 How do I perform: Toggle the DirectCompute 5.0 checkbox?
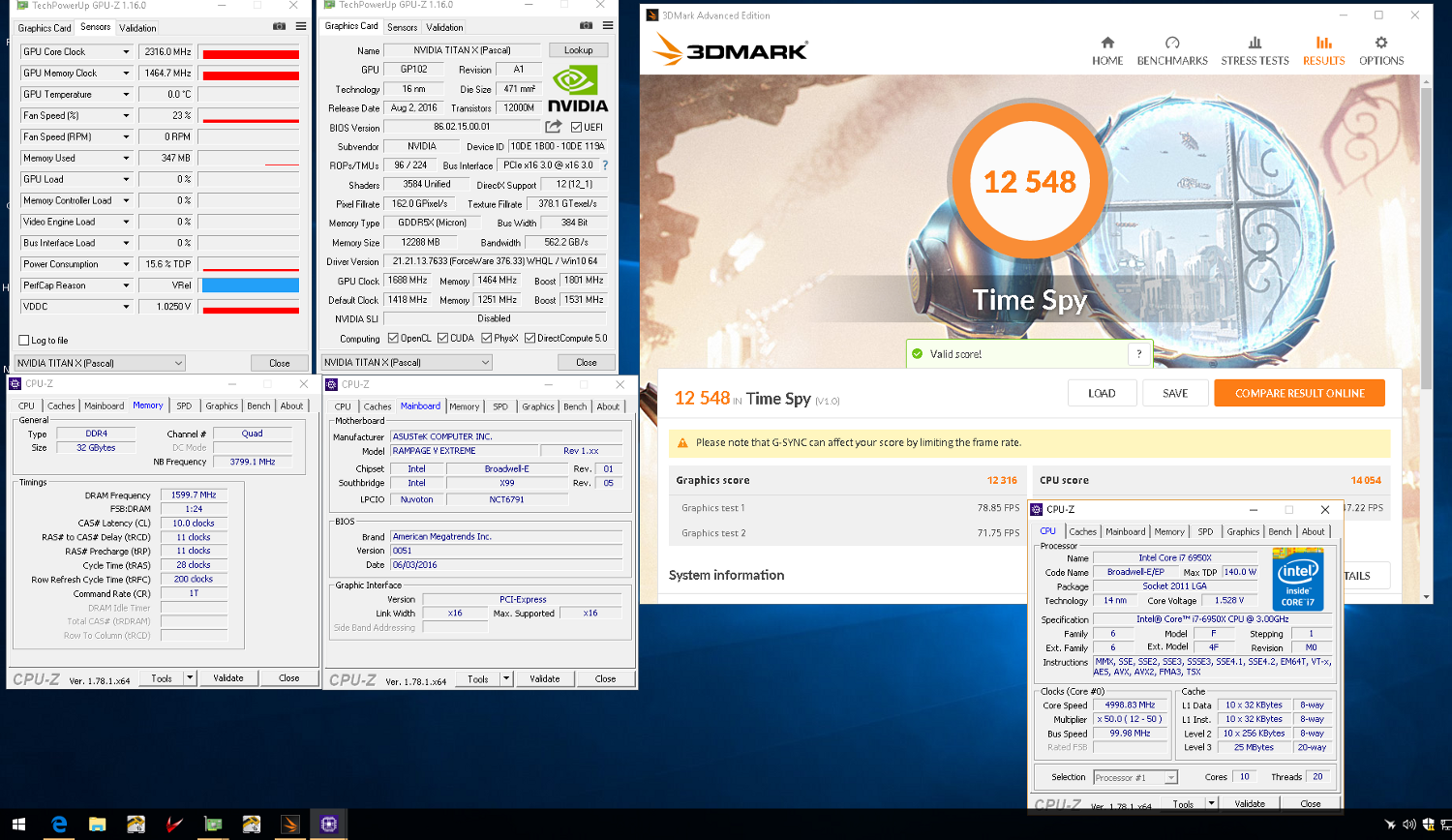pos(529,338)
